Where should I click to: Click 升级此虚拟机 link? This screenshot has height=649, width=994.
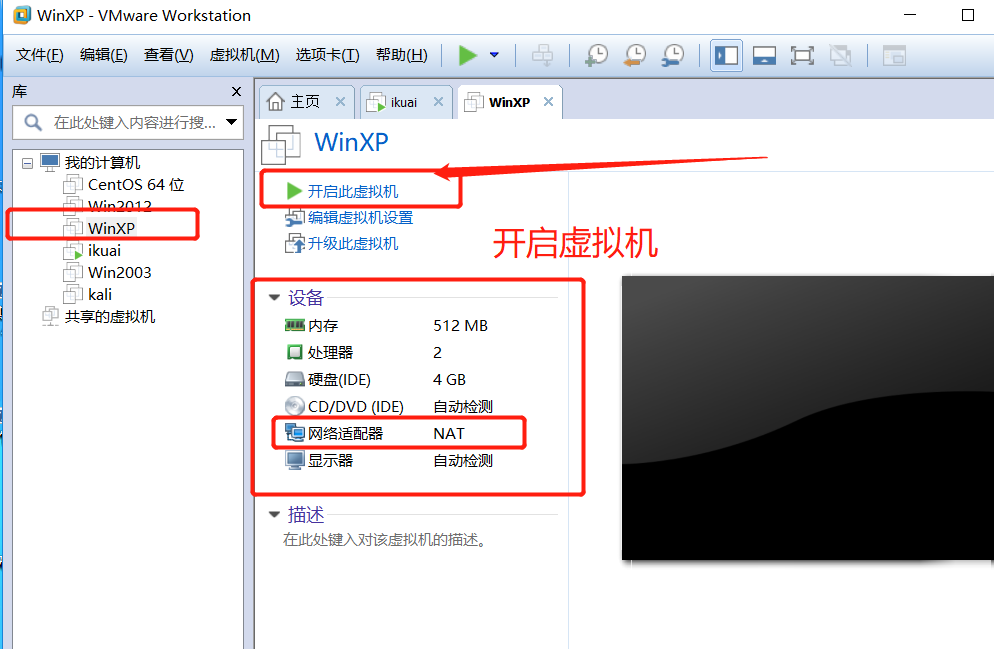pos(352,243)
